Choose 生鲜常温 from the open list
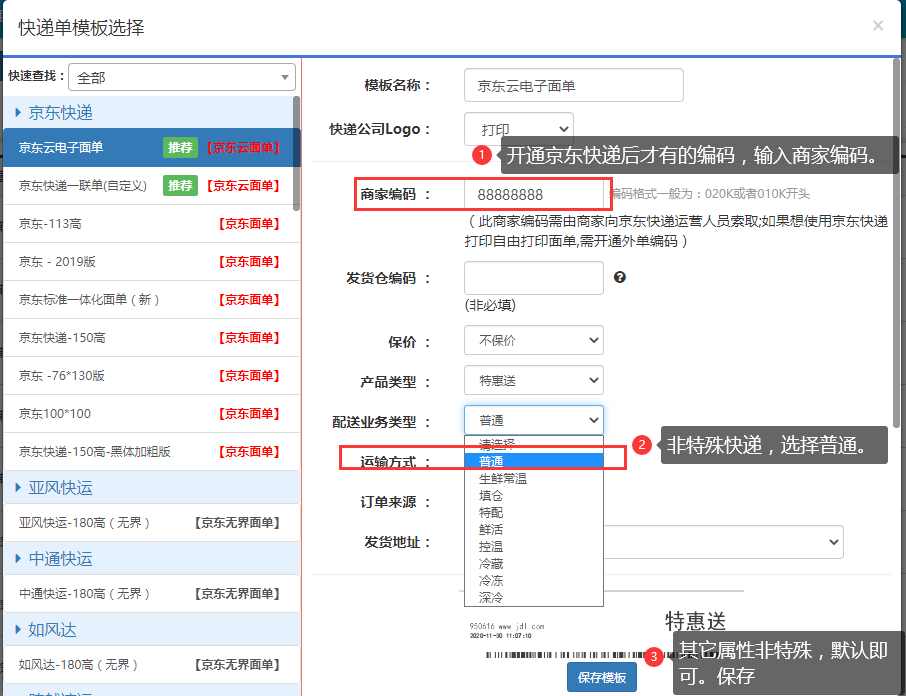The width and height of the screenshot is (906, 696). click(503, 479)
